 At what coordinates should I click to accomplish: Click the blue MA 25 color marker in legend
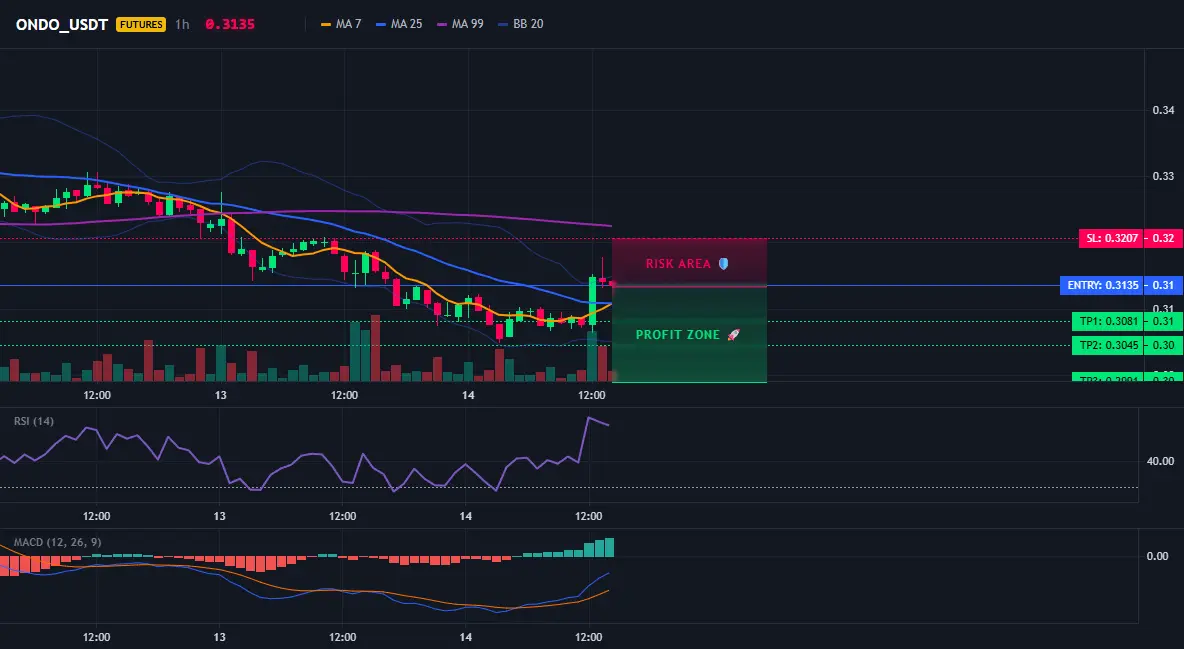[381, 24]
